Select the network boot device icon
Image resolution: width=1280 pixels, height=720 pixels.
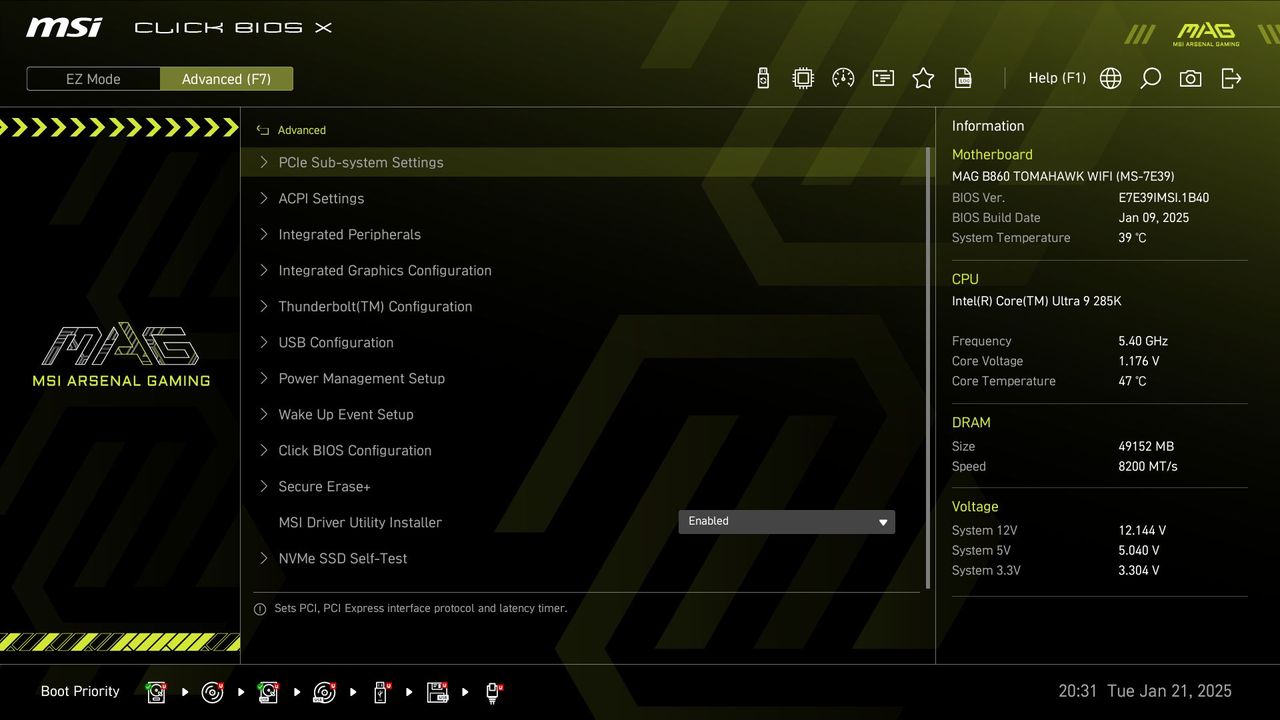(493, 692)
